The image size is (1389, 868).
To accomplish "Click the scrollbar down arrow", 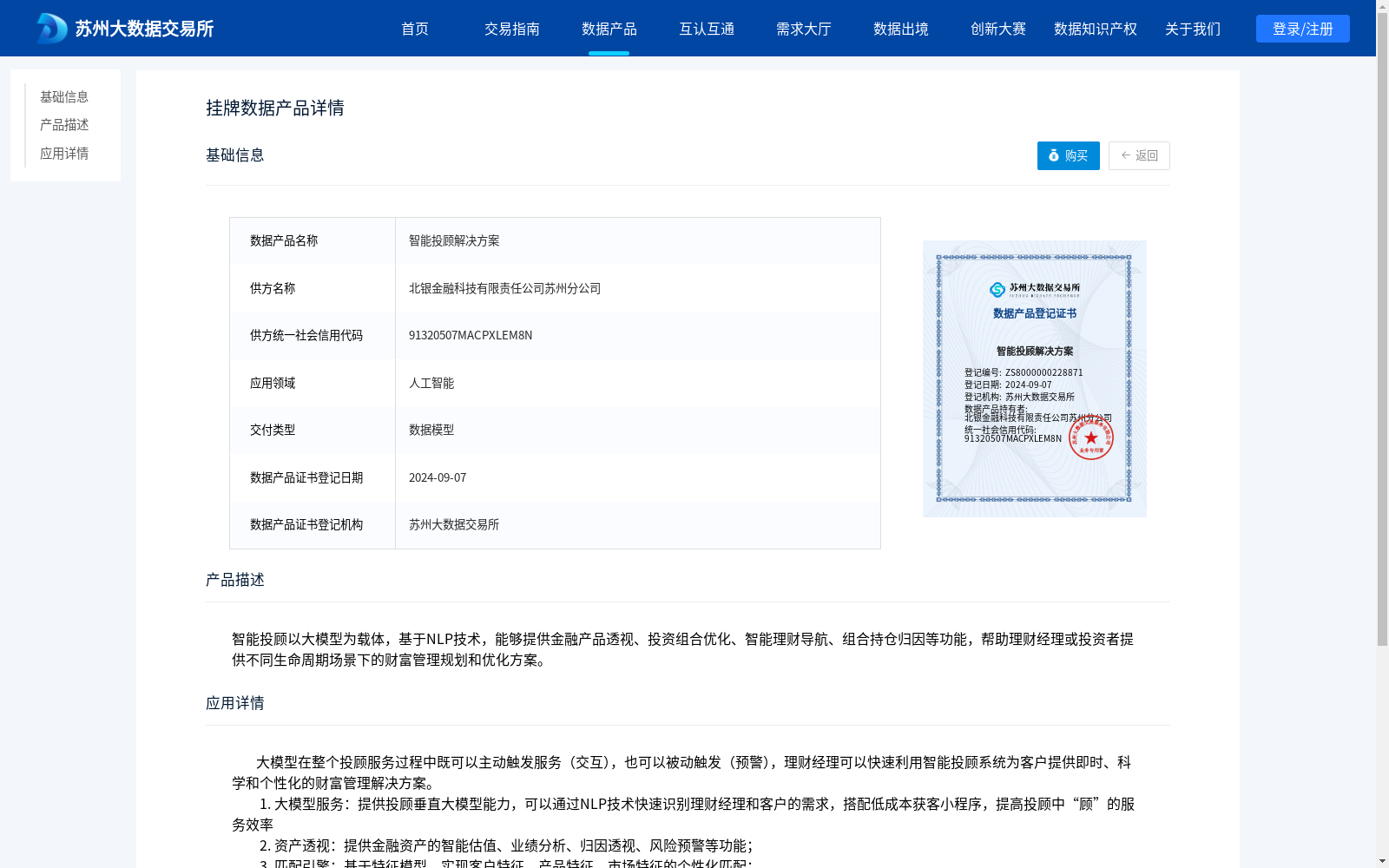I will [1382, 861].
